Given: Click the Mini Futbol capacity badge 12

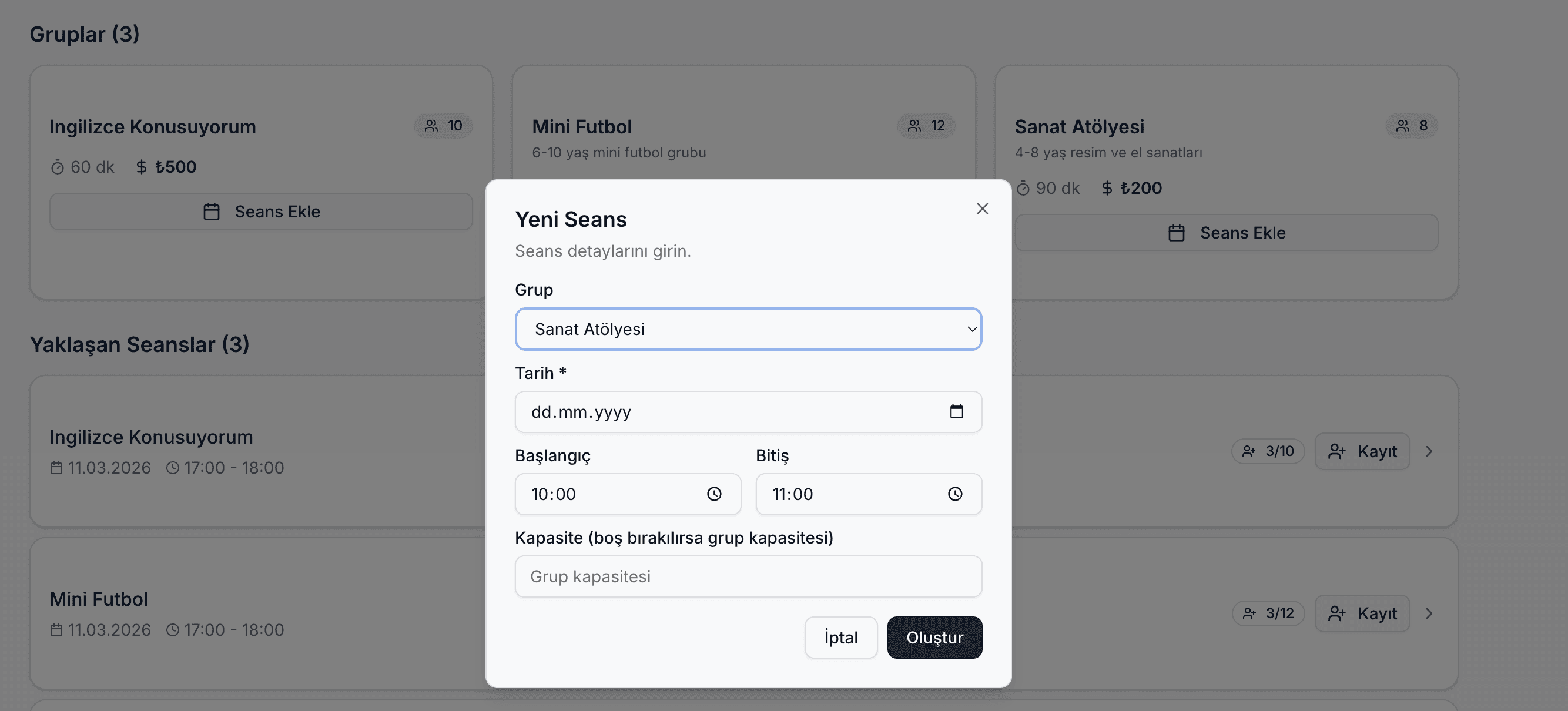Looking at the screenshot, I should point(926,126).
